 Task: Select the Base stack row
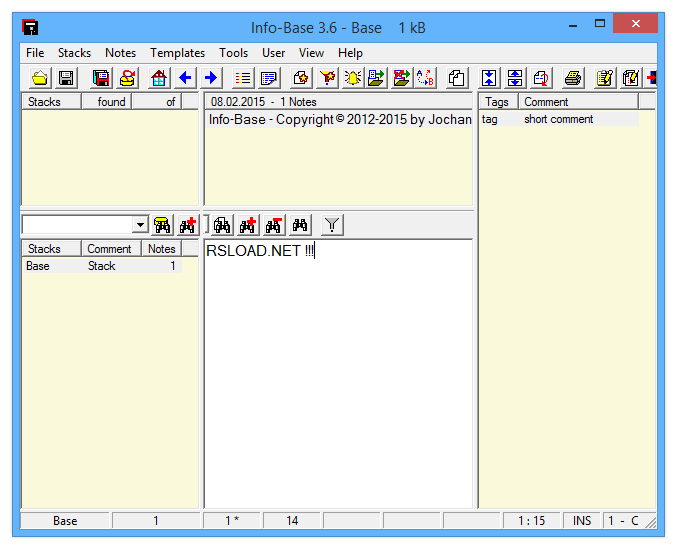pos(38,266)
